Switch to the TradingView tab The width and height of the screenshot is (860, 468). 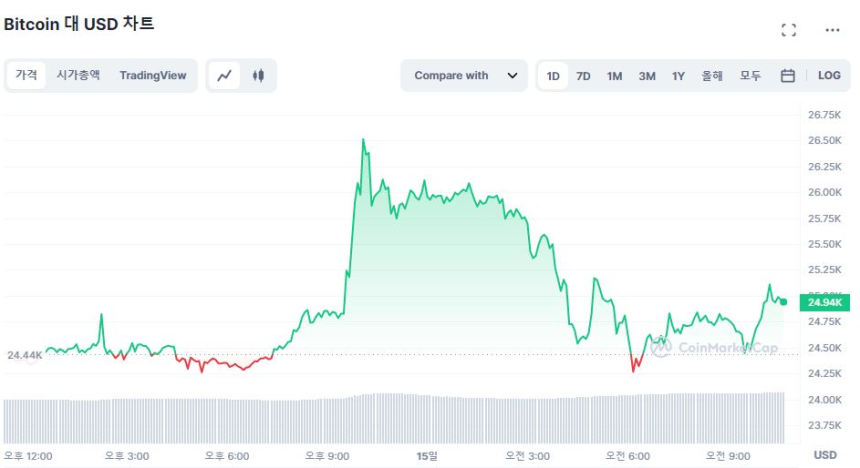(153, 75)
